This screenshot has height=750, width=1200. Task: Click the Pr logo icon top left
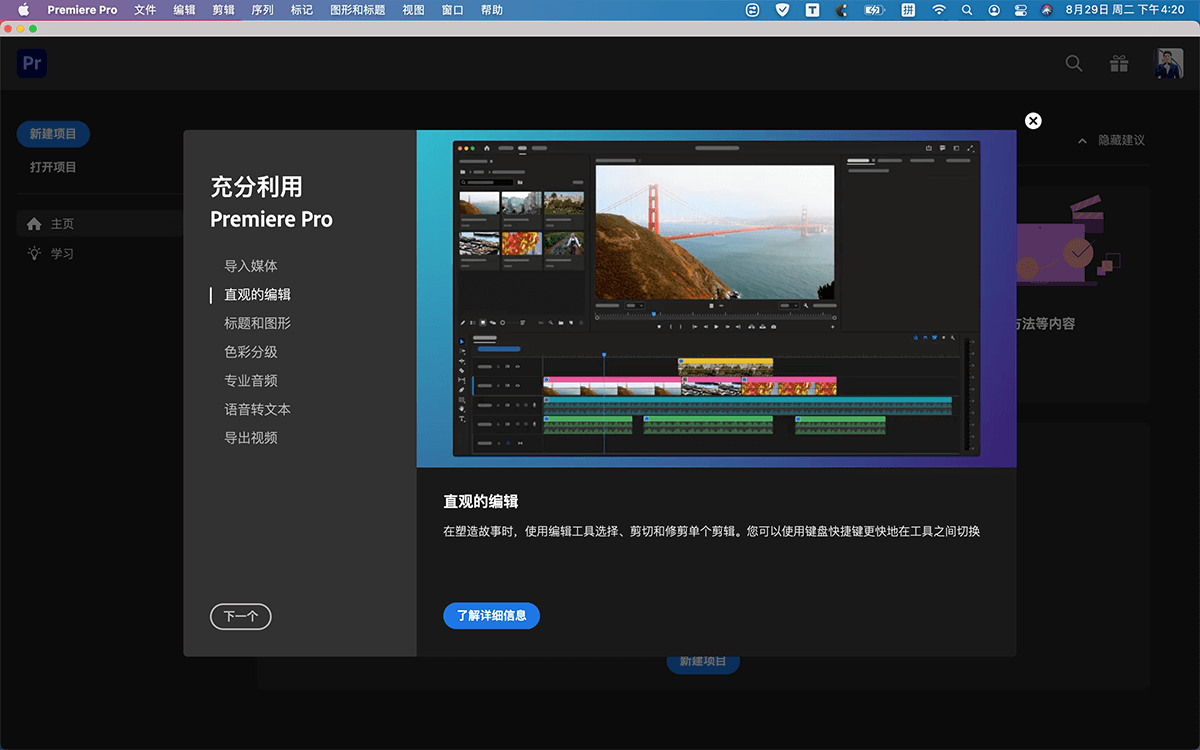[31, 63]
